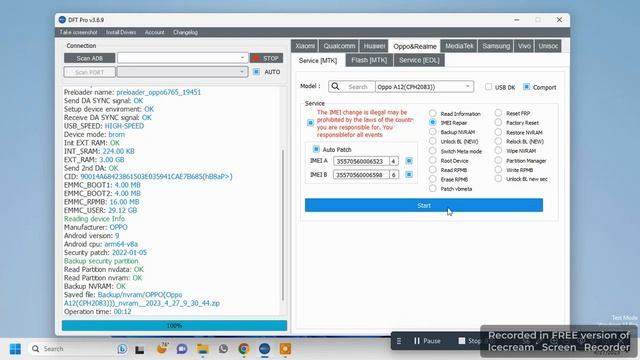Click Take screenshot in the menu bar
This screenshot has height=360, width=640.
(x=78, y=32)
